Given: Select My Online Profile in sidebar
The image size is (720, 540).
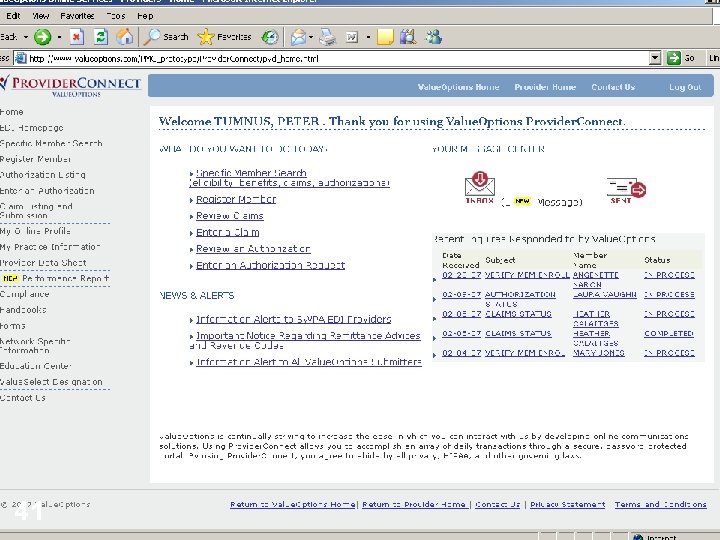Looking at the screenshot, I should (x=35, y=231).
